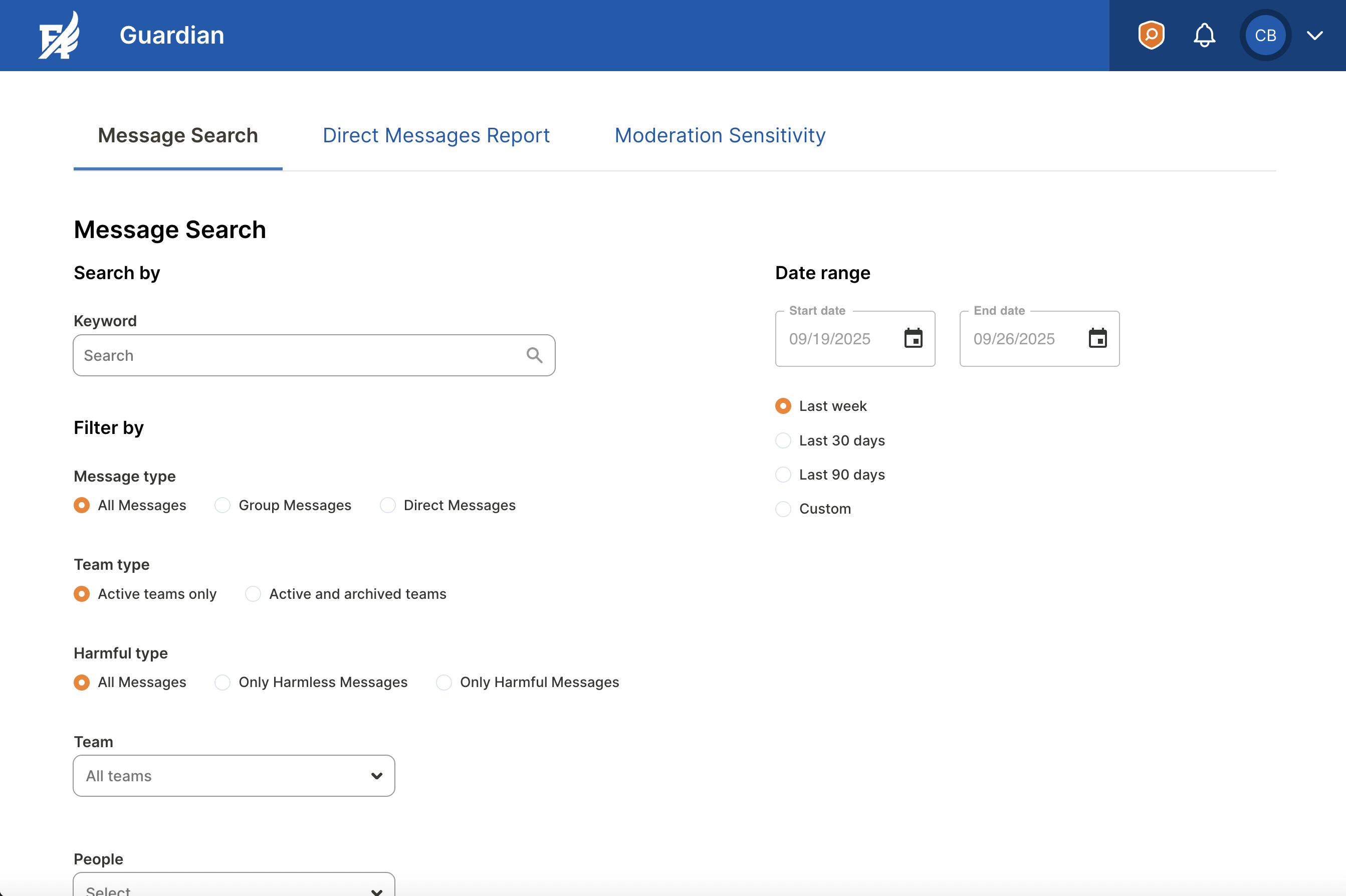1346x896 pixels.
Task: Click the Guardian shield search icon
Action: pos(1151,36)
